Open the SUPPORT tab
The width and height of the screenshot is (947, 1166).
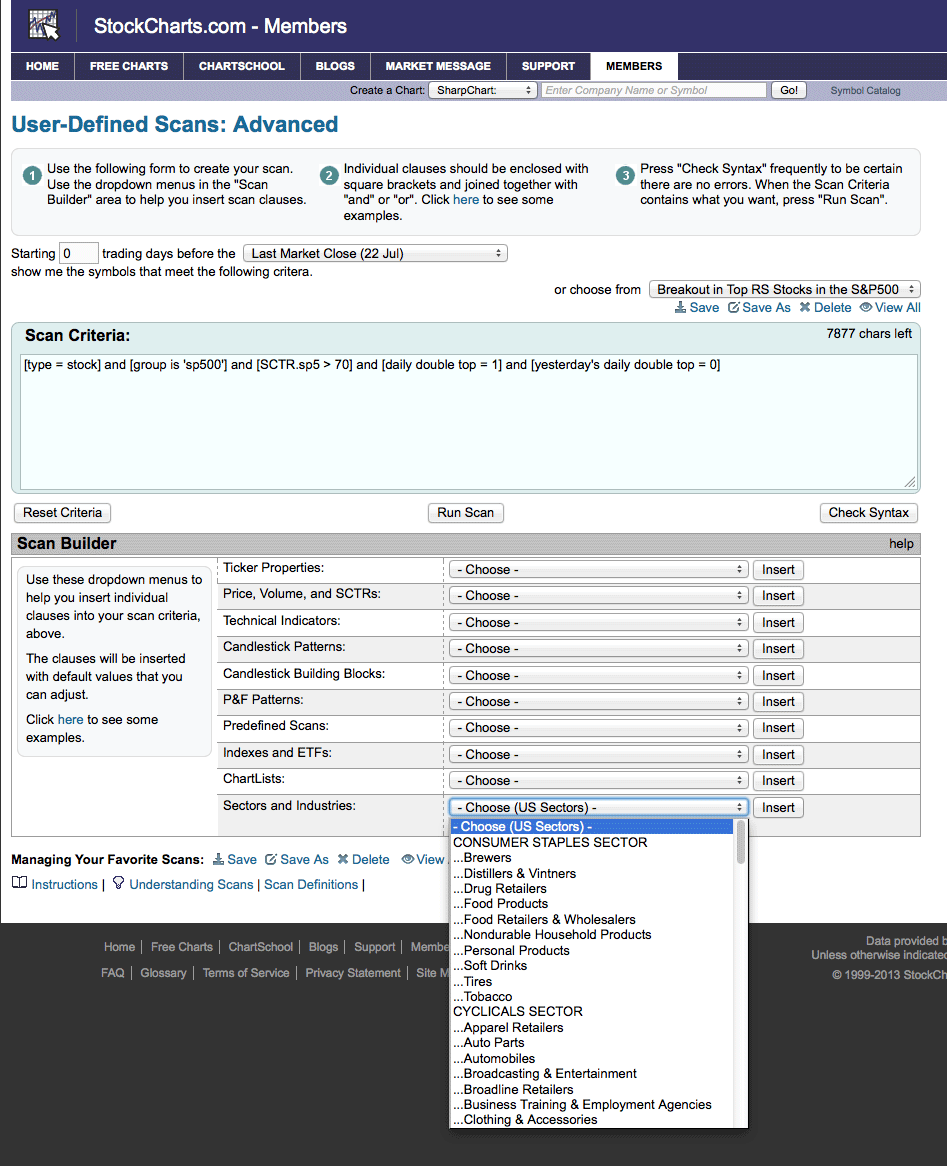click(x=548, y=66)
